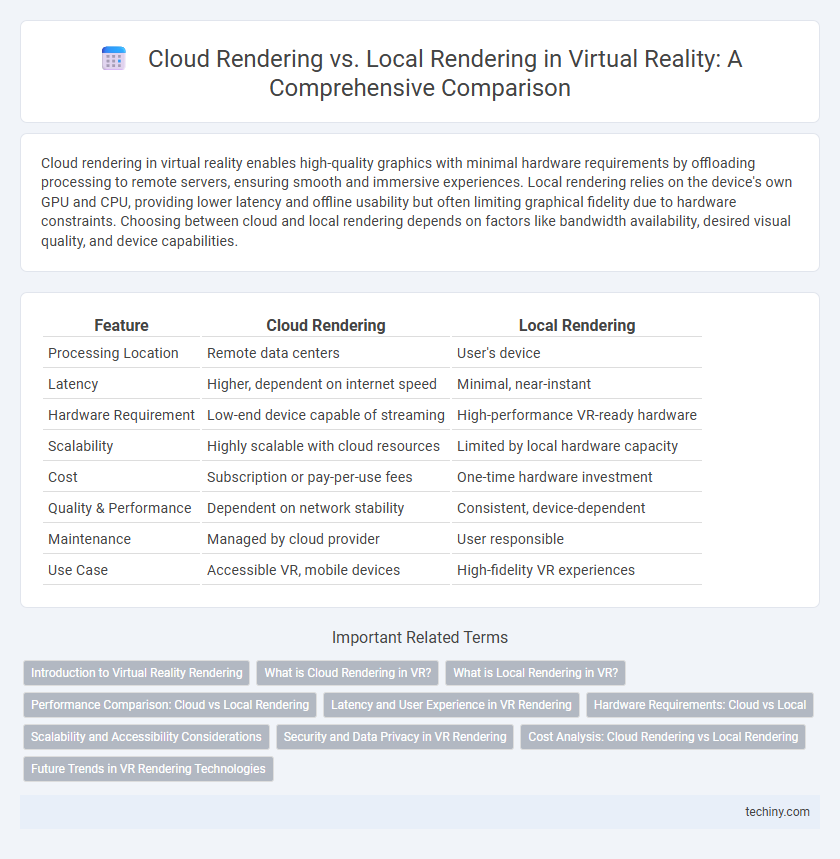Click Higher, dependent on internet speed cell
The width and height of the screenshot is (840, 859).
(x=325, y=384)
